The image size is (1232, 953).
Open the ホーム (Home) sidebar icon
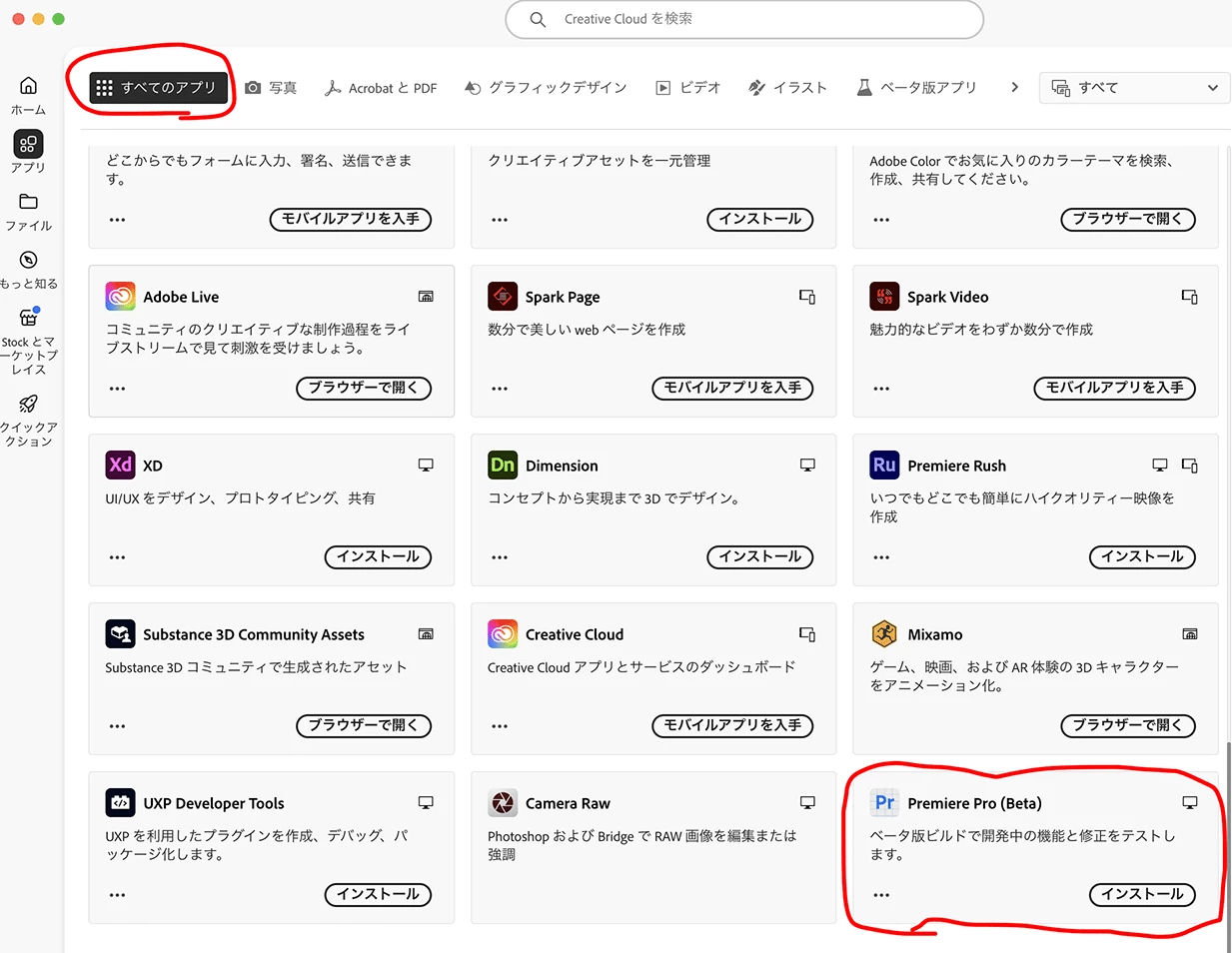[x=28, y=86]
